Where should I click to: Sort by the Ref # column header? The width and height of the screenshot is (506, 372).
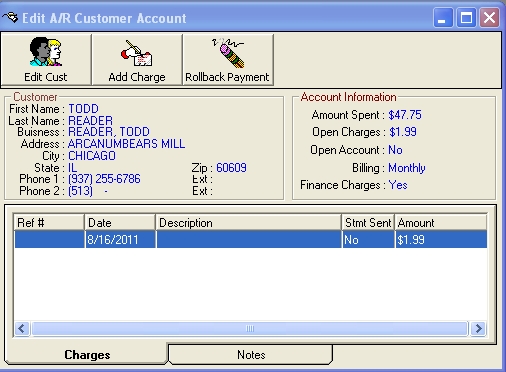pos(49,222)
